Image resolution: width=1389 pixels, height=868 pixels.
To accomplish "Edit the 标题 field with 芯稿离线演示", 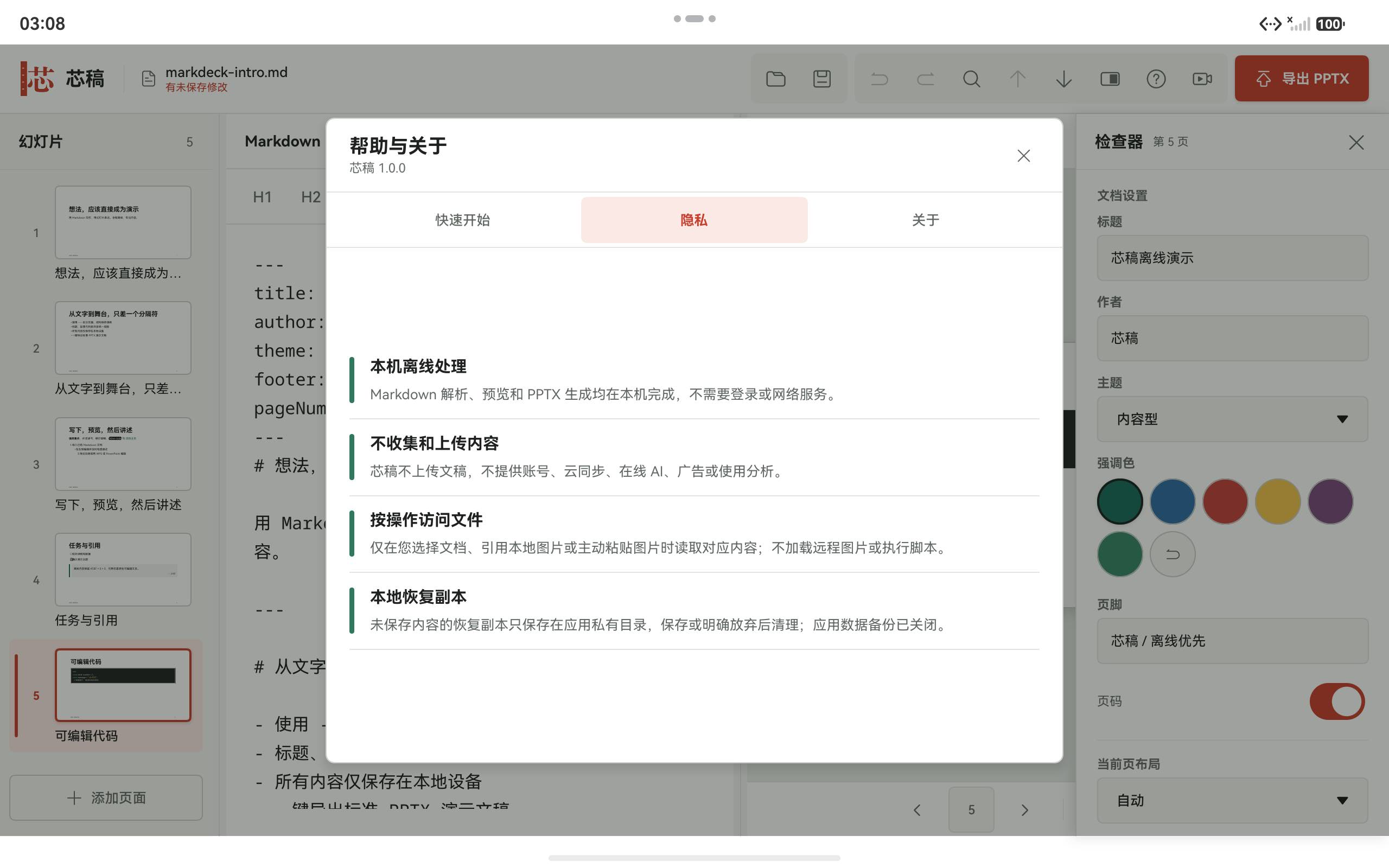I will click(x=1232, y=258).
